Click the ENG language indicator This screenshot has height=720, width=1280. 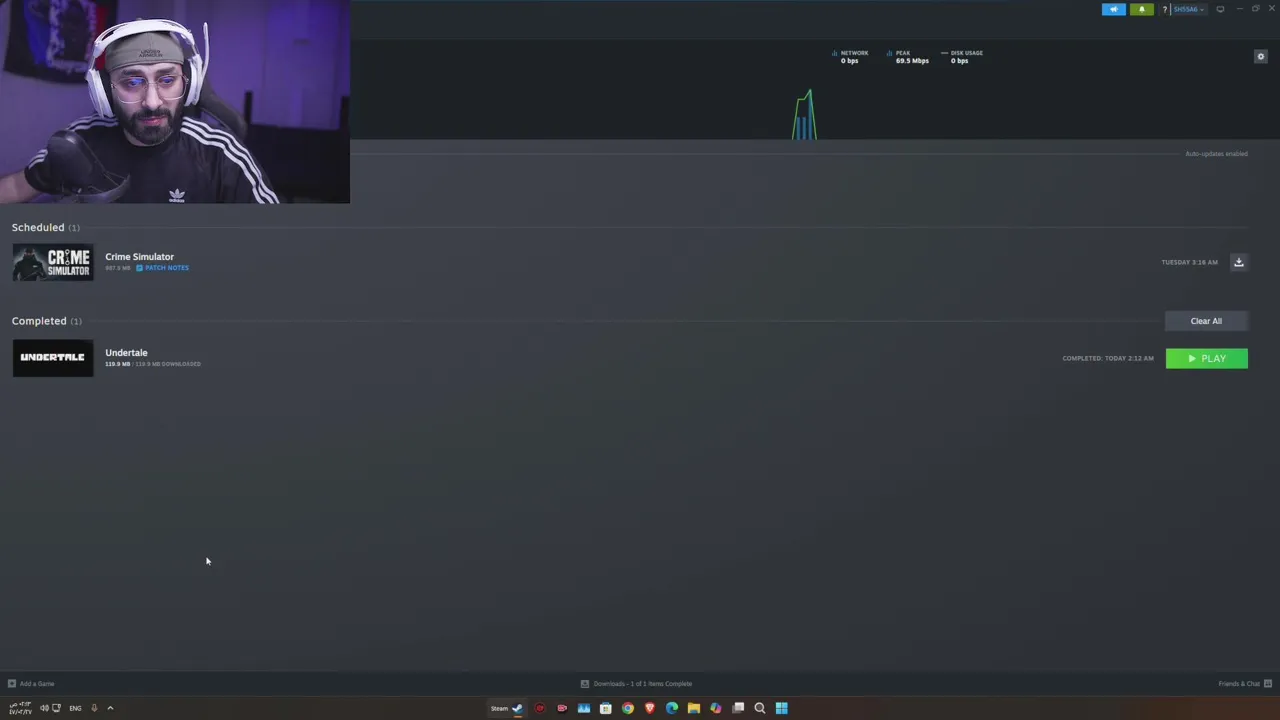pyautogui.click(x=75, y=708)
